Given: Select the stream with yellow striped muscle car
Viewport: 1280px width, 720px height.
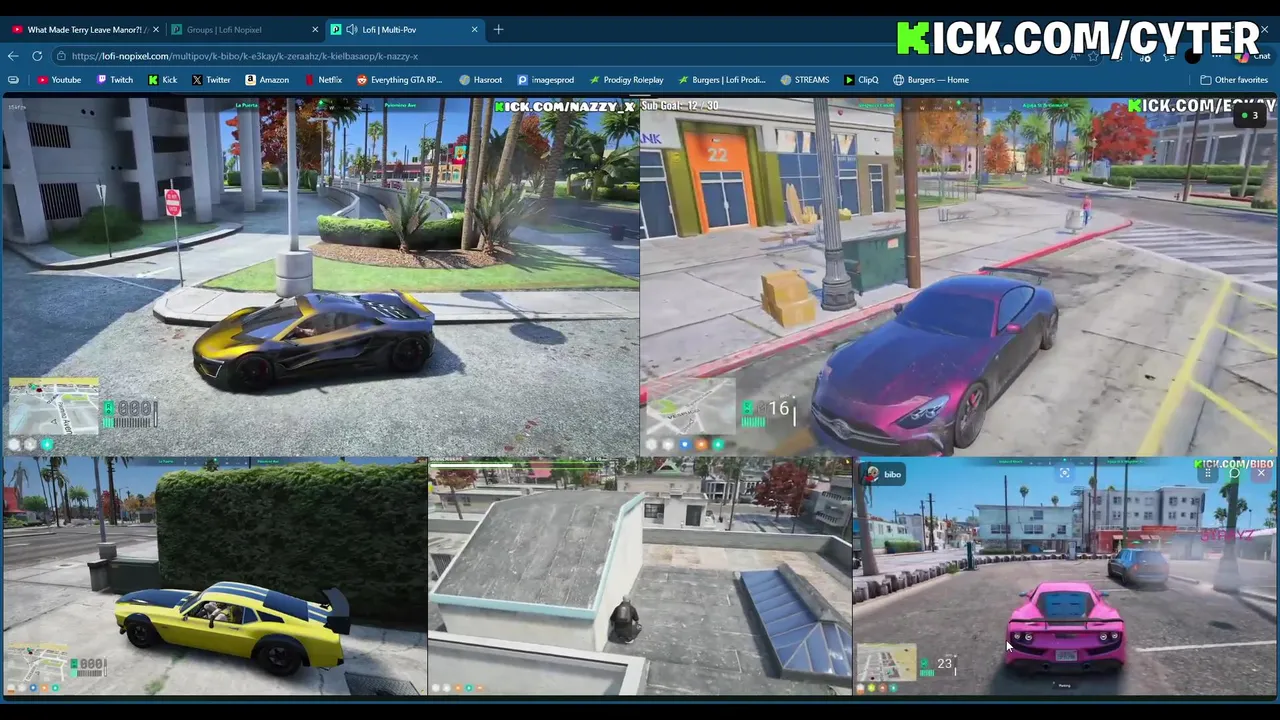Looking at the screenshot, I should (x=214, y=576).
